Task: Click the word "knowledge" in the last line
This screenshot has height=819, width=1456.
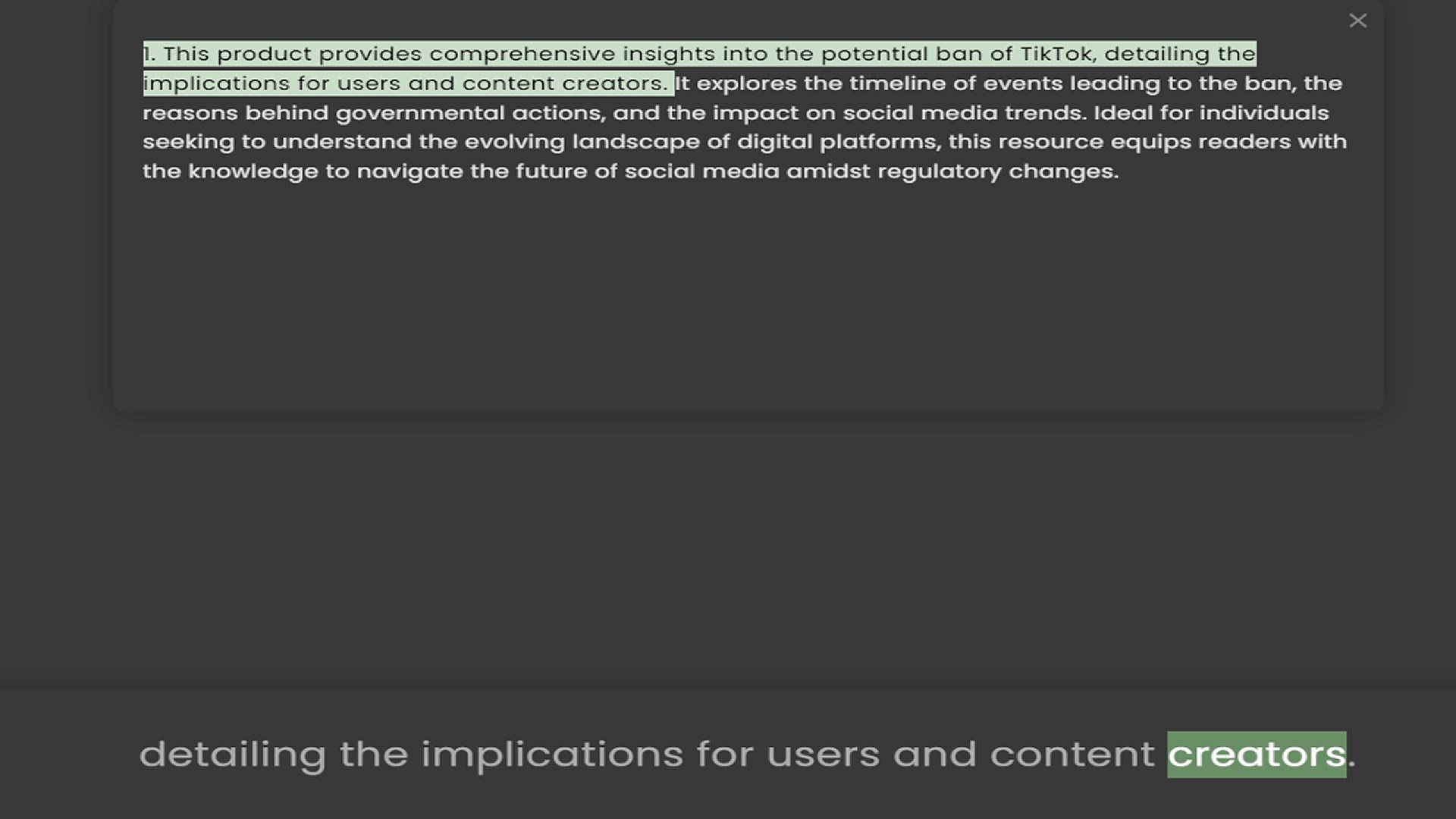Action: [253, 171]
